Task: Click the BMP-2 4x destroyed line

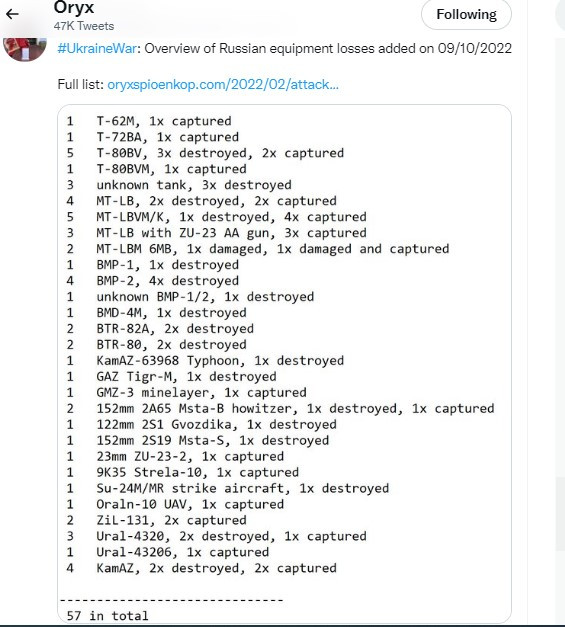Action: point(152,281)
